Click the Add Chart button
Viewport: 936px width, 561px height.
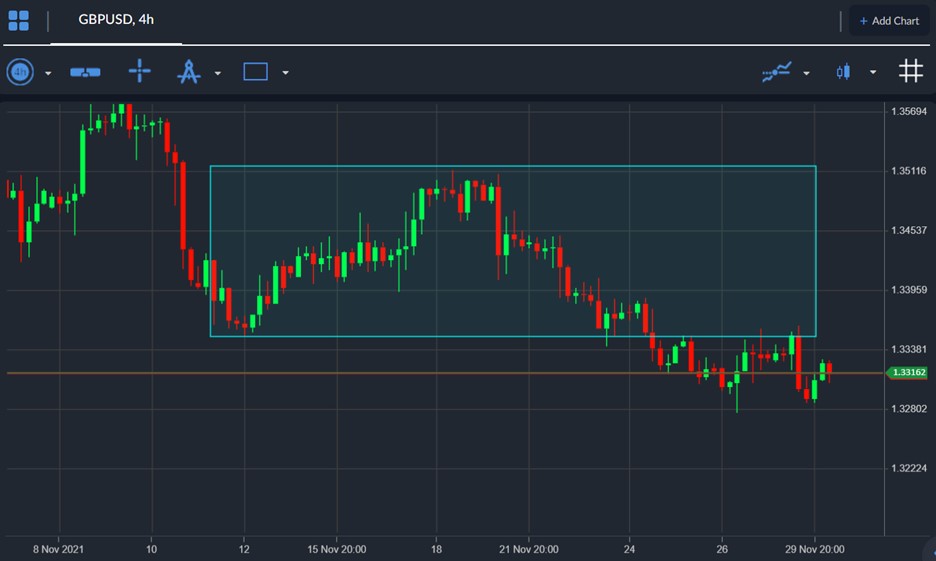pyautogui.click(x=889, y=21)
